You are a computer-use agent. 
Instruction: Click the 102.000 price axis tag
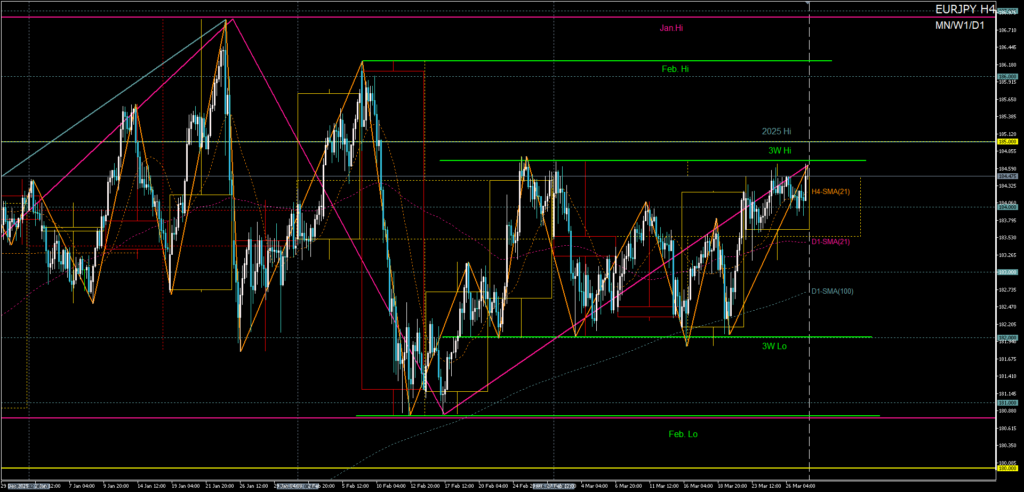(1007, 338)
